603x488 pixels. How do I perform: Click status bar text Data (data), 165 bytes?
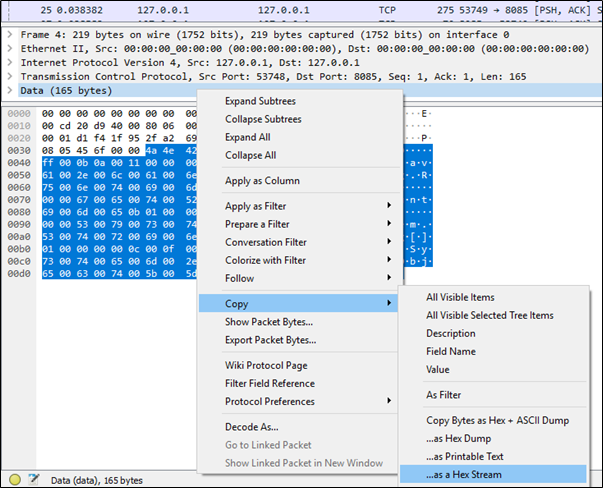(97, 480)
